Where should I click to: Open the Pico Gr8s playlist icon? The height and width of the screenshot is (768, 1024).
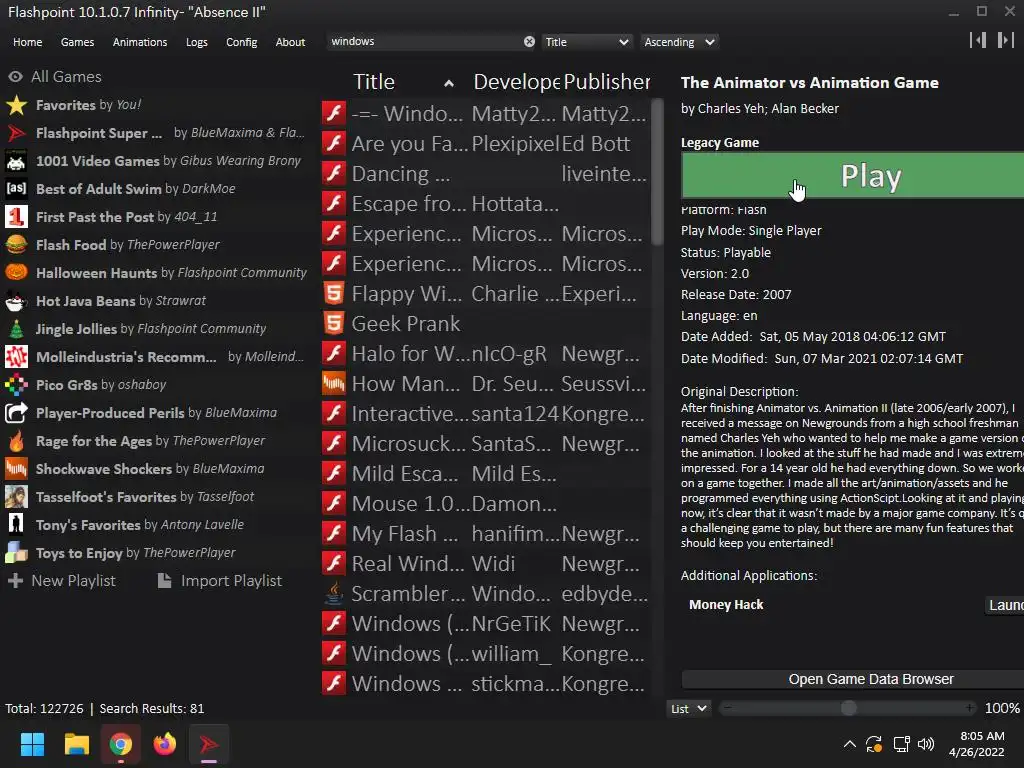[16, 385]
